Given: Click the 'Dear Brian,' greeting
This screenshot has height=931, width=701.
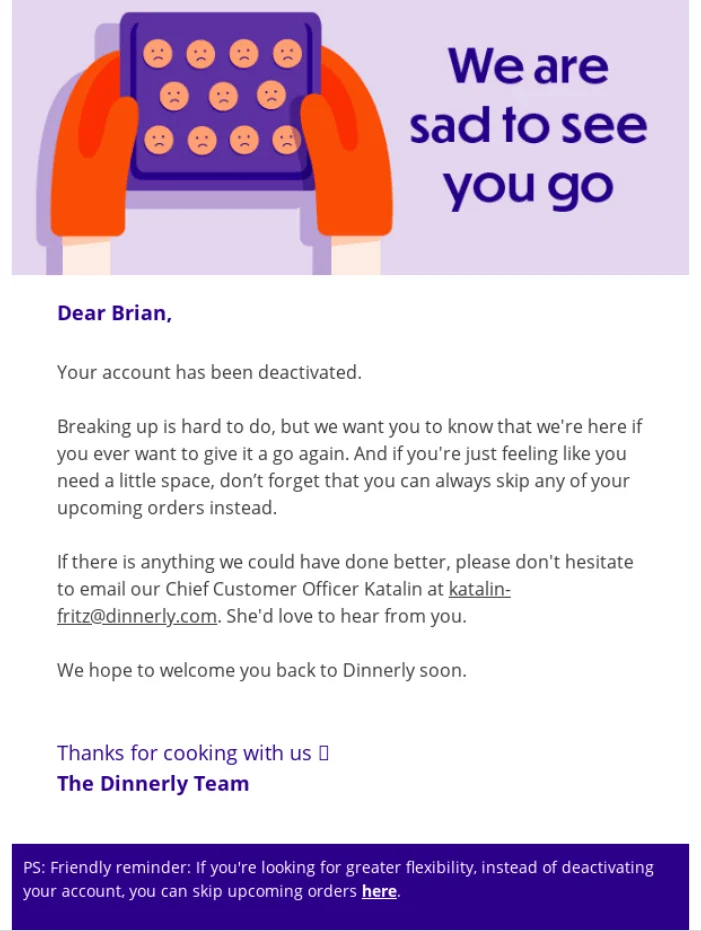Looking at the screenshot, I should click(x=114, y=313).
